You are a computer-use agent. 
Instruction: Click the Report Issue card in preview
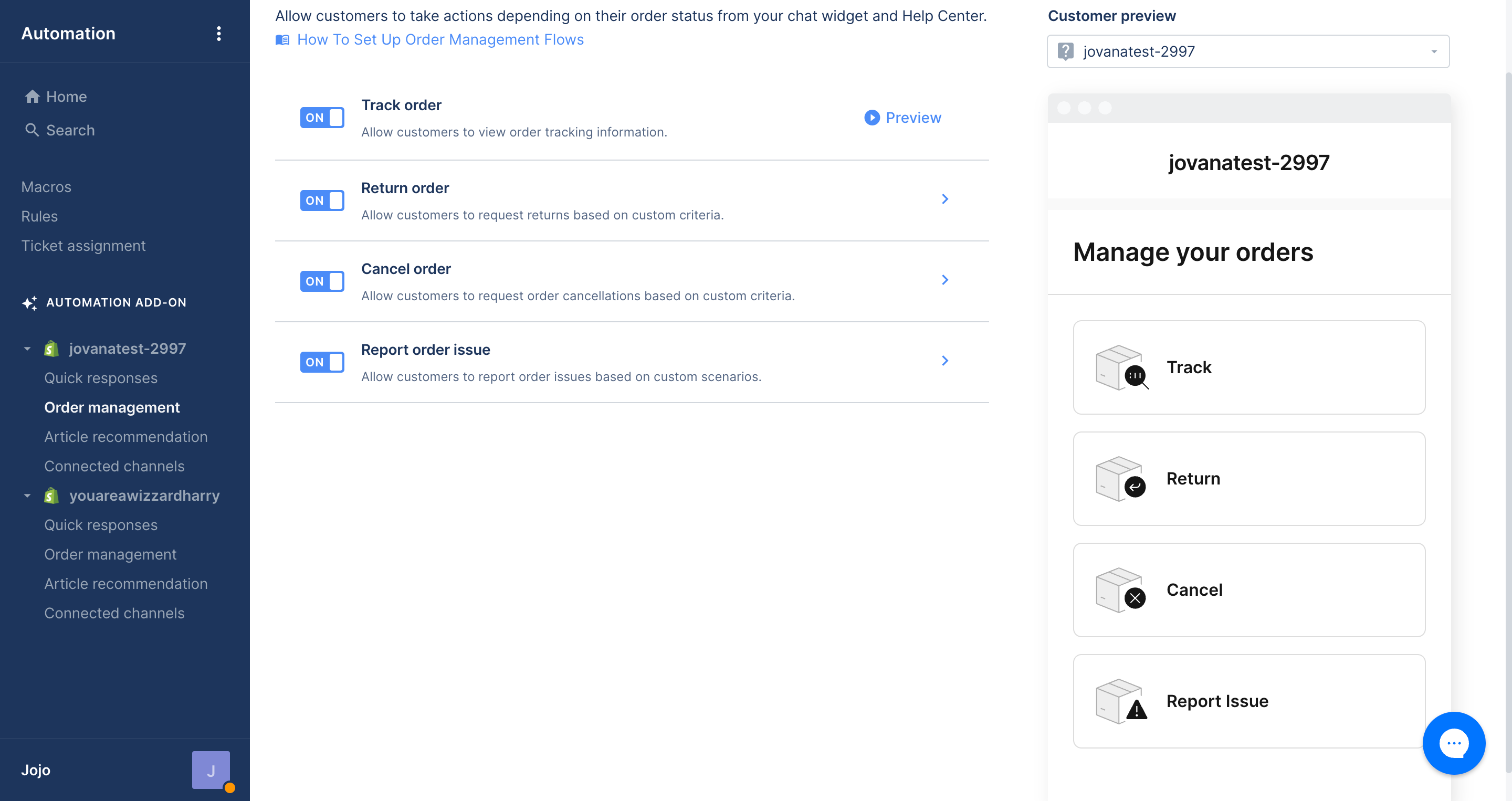point(1248,701)
